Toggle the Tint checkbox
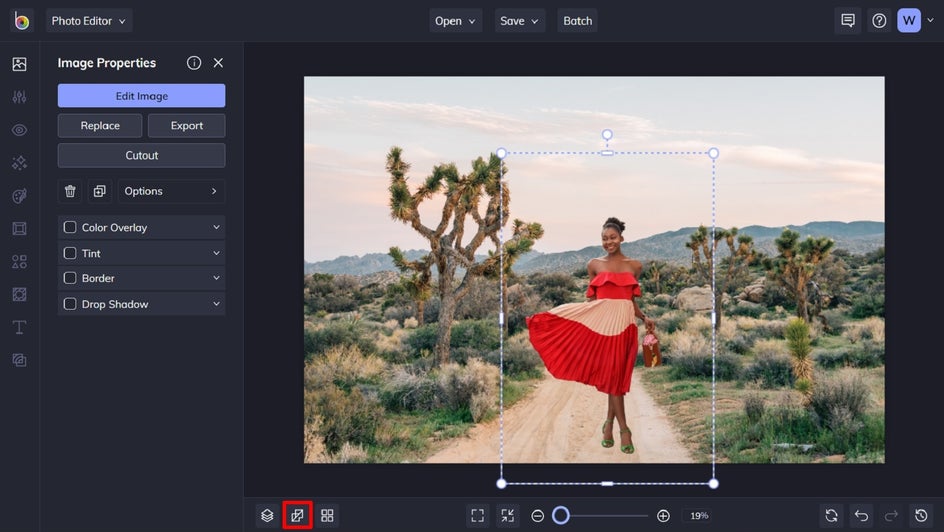 click(70, 254)
